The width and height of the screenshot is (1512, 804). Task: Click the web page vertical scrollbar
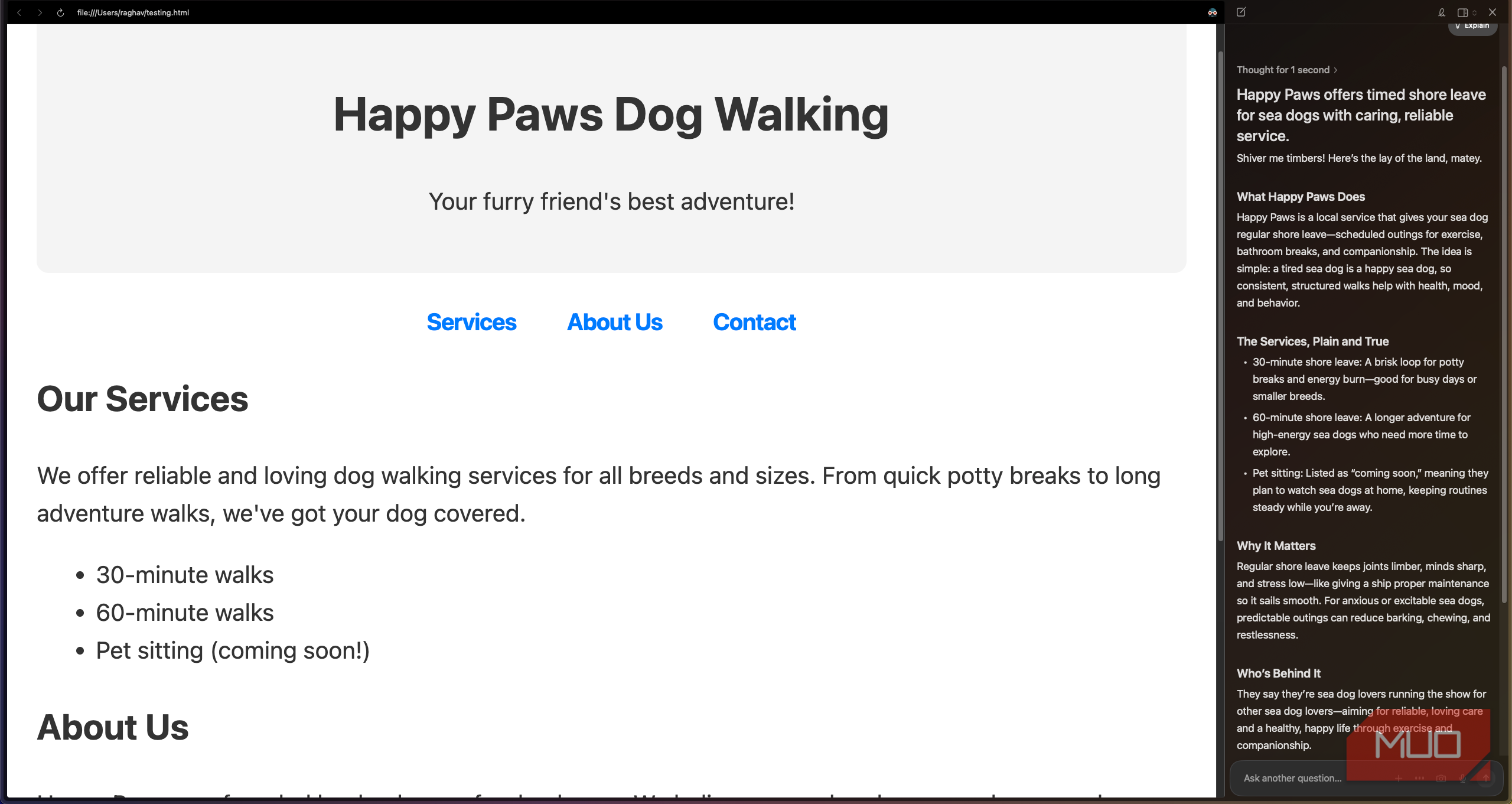[1220, 295]
